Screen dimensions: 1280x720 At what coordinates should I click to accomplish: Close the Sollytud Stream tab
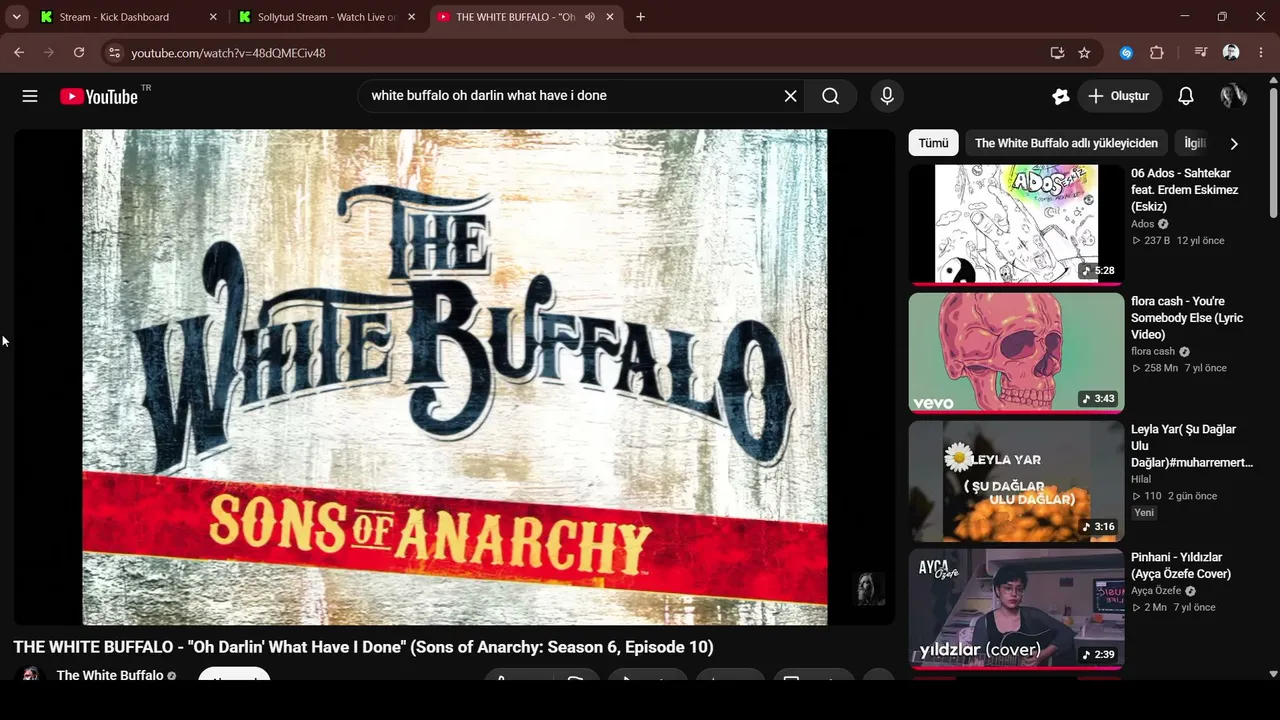click(x=411, y=17)
